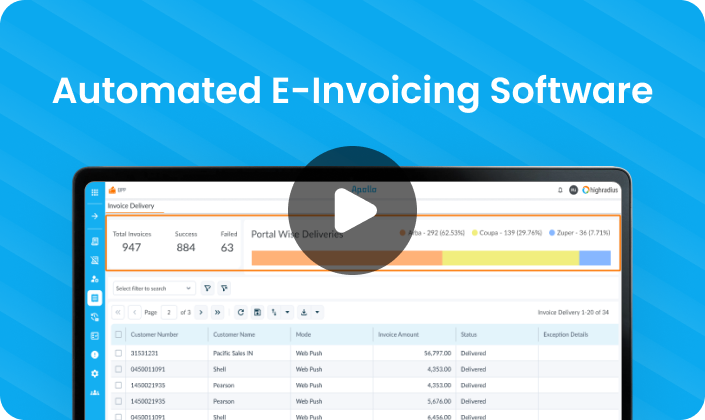This screenshot has width=705, height=420.
Task: Open the 'Select filter to search' dropdown
Action: tap(152, 288)
